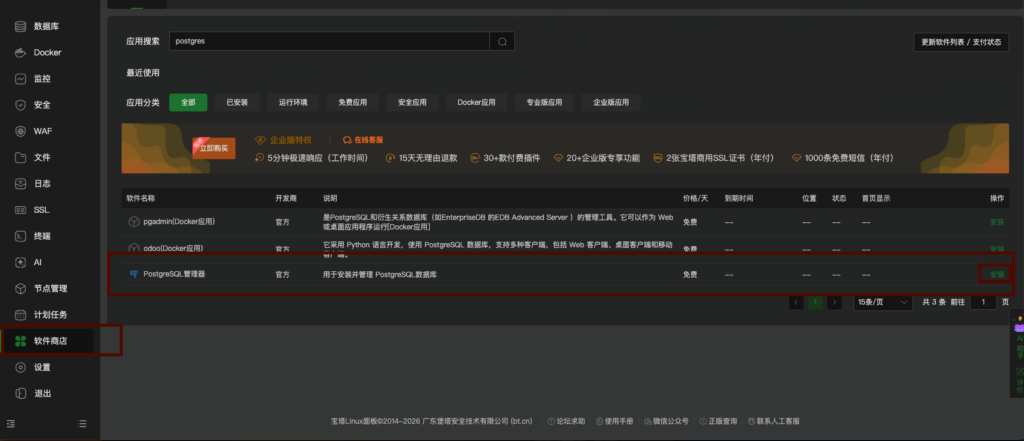Select the 已安装 installed category
Screen dimensions: 1024x441
pos(237,103)
